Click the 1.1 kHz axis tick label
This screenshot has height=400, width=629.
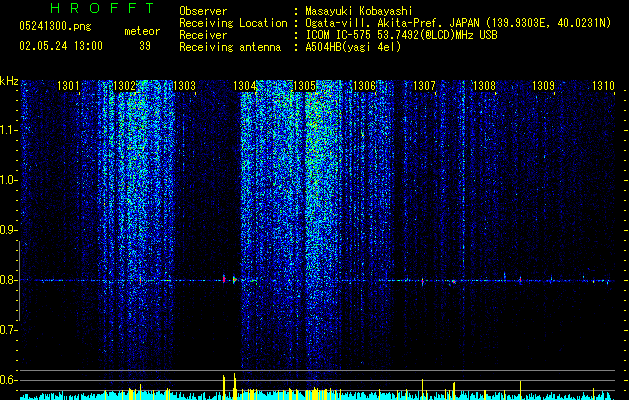pyautogui.click(x=8, y=130)
